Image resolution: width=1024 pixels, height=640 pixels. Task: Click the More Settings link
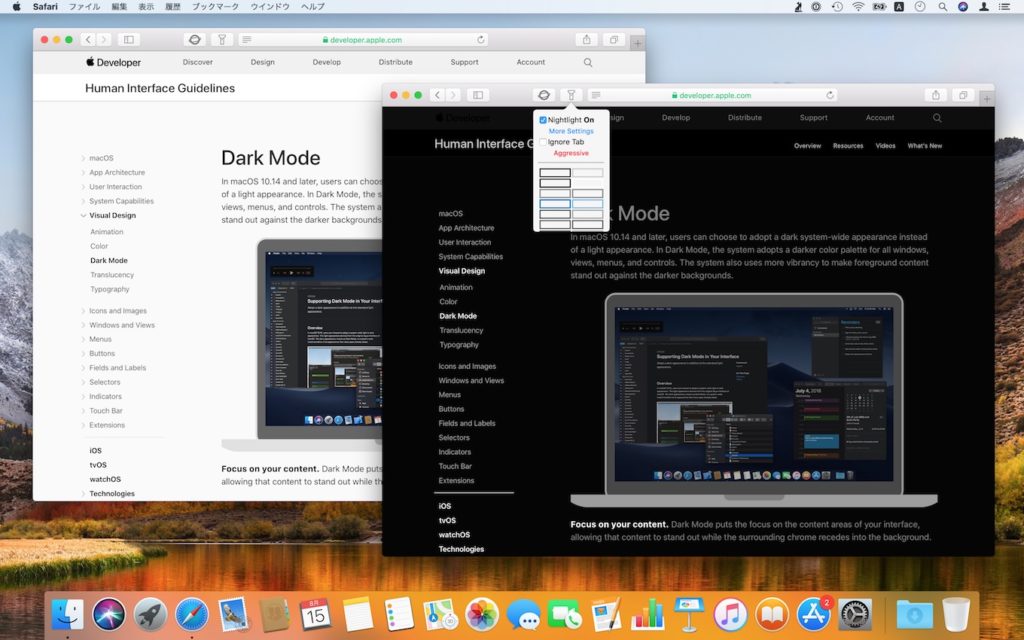pos(570,131)
